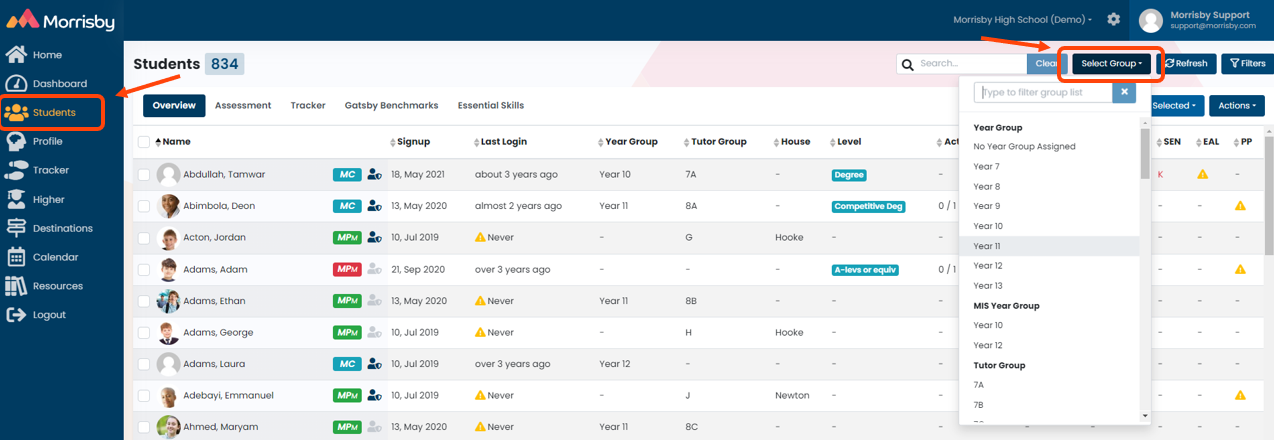Image resolution: width=1274 pixels, height=440 pixels.
Task: Choose tutor group 7A in the list
Action: [1050, 385]
